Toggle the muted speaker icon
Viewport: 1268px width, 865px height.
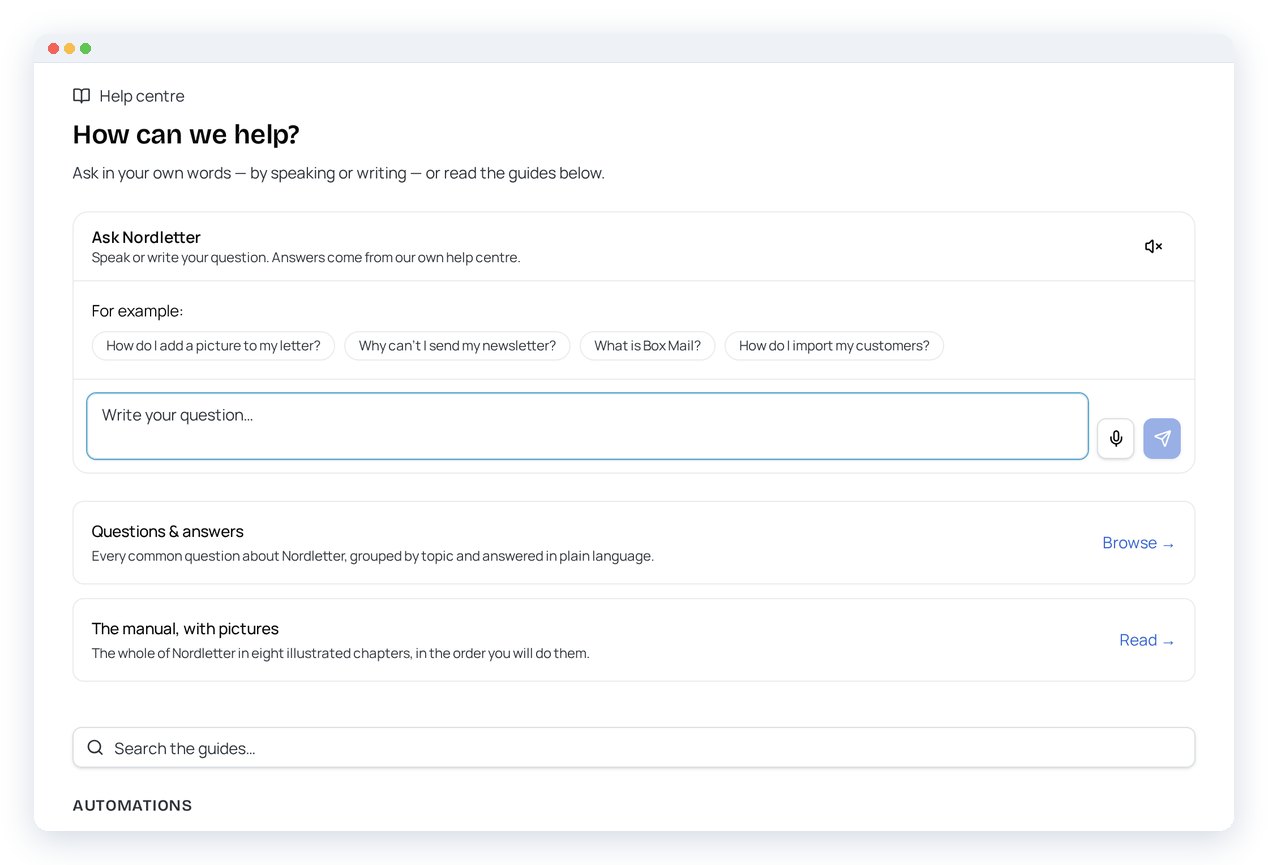[x=1153, y=246]
